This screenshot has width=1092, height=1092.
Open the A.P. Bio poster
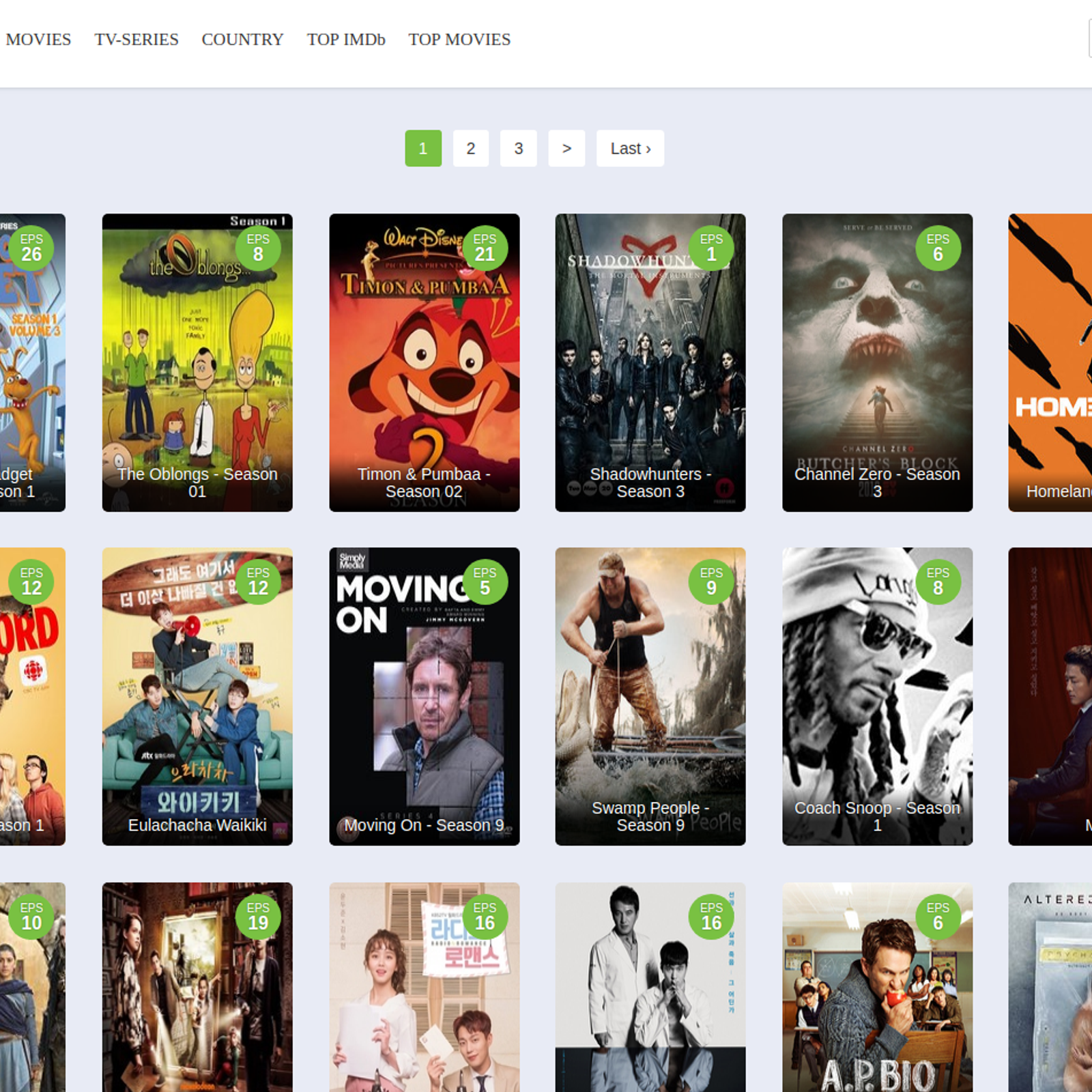[877, 987]
